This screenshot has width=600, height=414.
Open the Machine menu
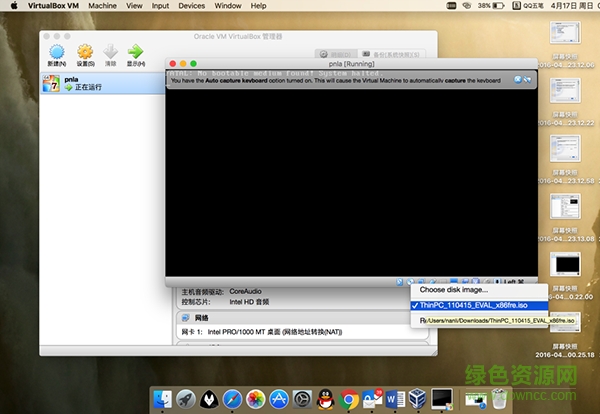pos(102,6)
